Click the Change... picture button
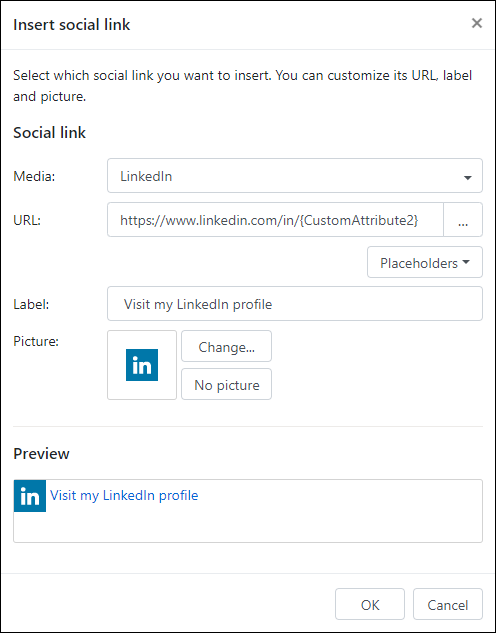496x633 pixels. (x=226, y=346)
